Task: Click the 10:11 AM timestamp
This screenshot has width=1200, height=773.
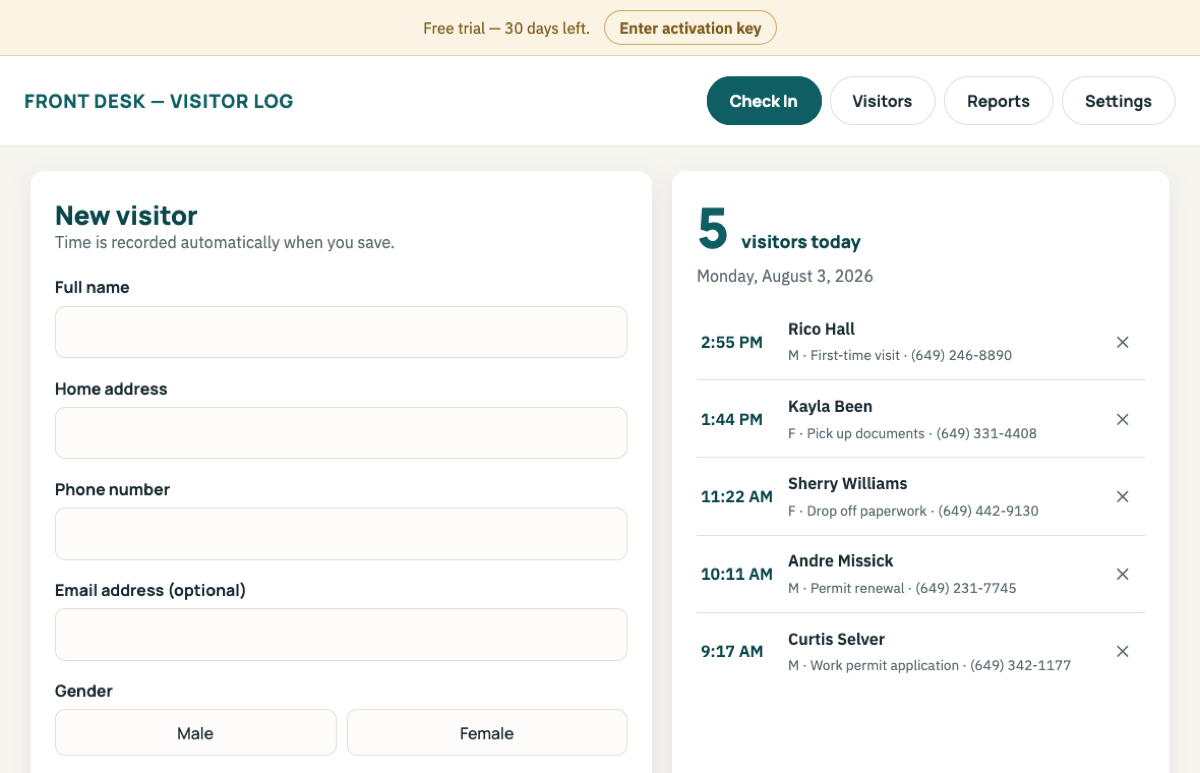Action: (737, 574)
